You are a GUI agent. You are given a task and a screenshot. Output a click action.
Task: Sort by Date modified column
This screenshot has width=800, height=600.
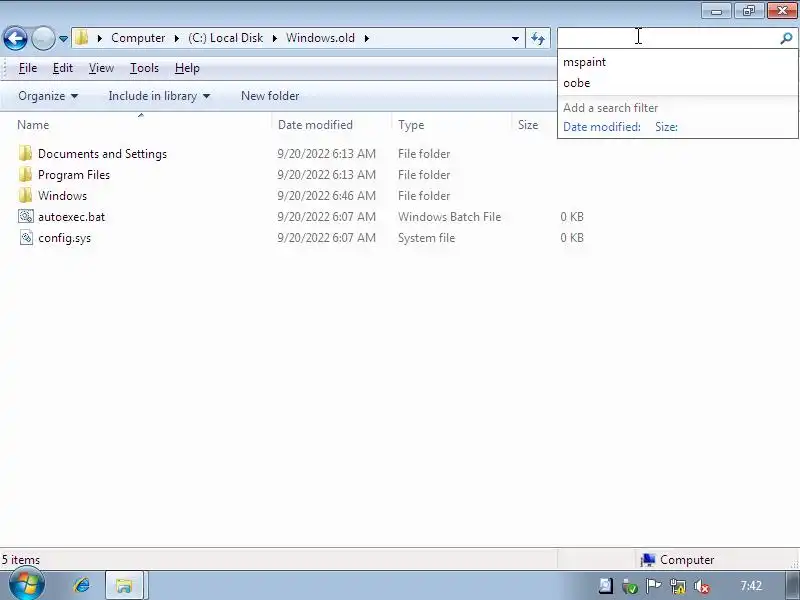pos(315,125)
